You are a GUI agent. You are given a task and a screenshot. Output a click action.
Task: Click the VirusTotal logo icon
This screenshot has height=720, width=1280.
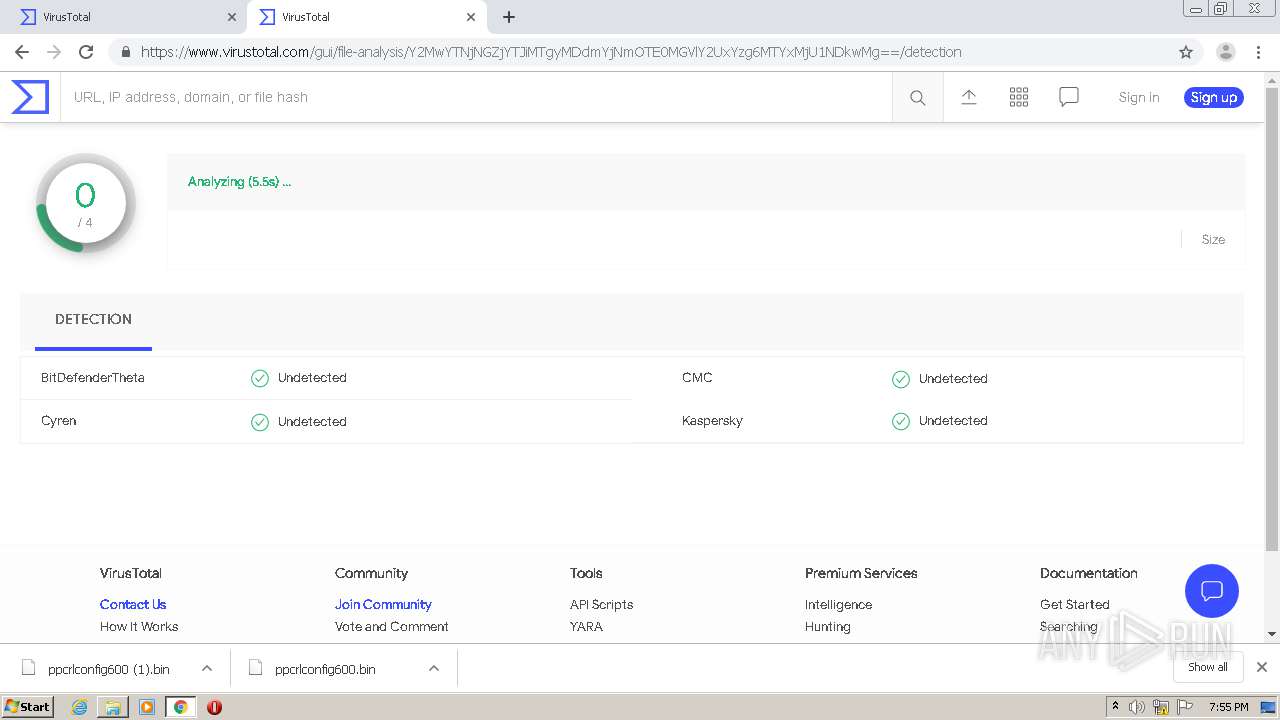click(30, 97)
